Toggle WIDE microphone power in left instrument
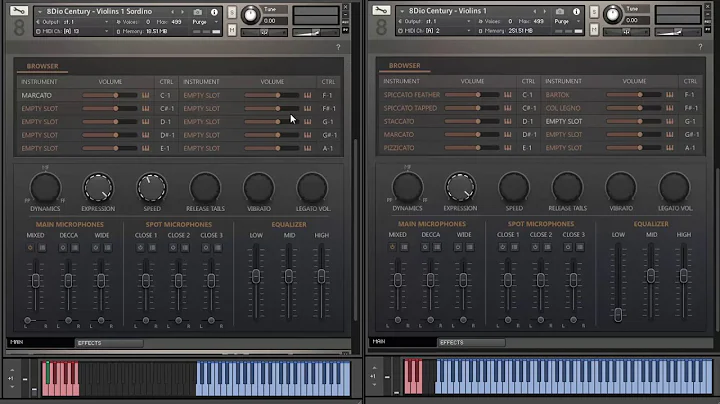 point(96,248)
